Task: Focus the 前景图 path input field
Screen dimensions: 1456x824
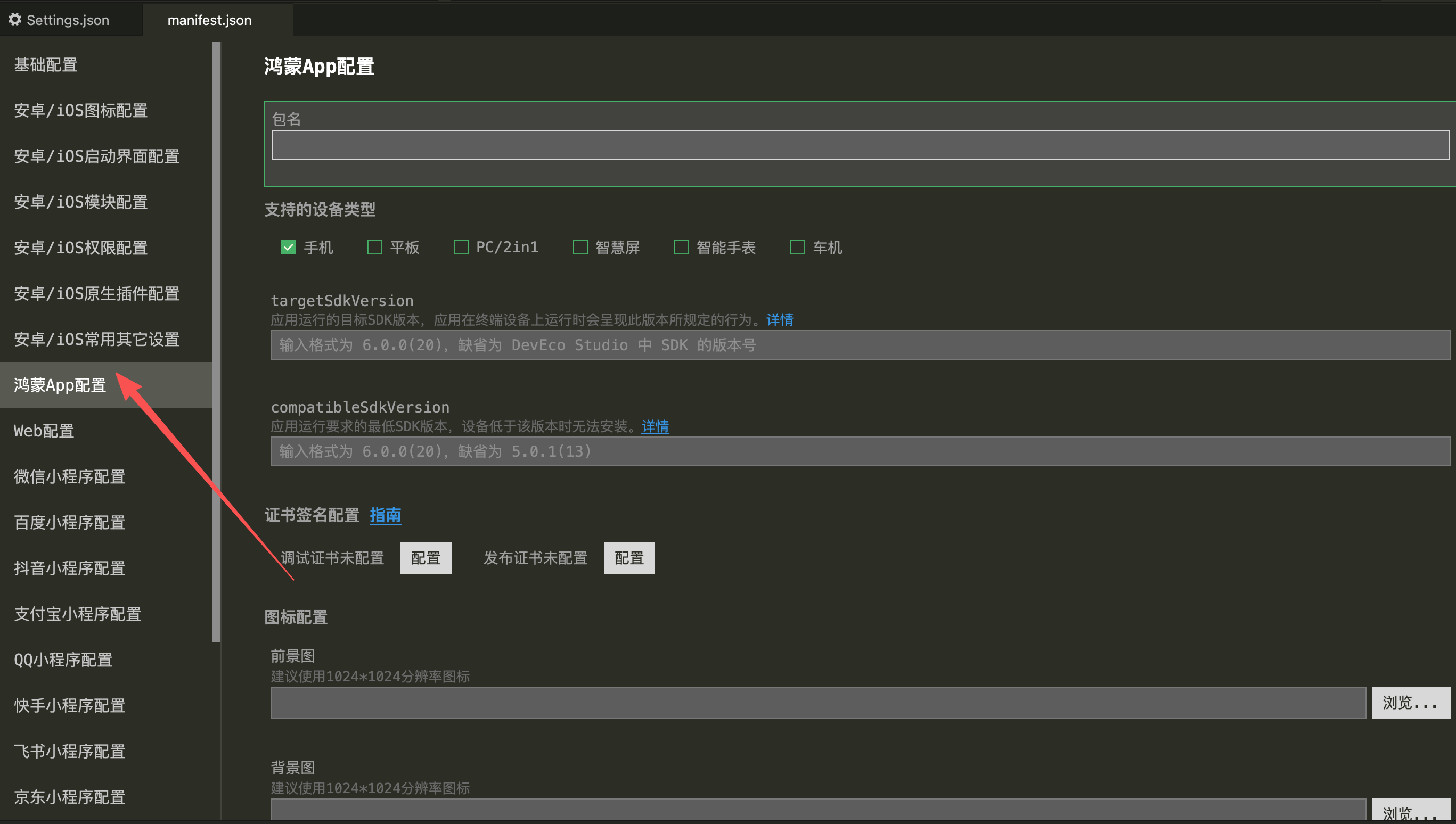Action: (x=818, y=703)
